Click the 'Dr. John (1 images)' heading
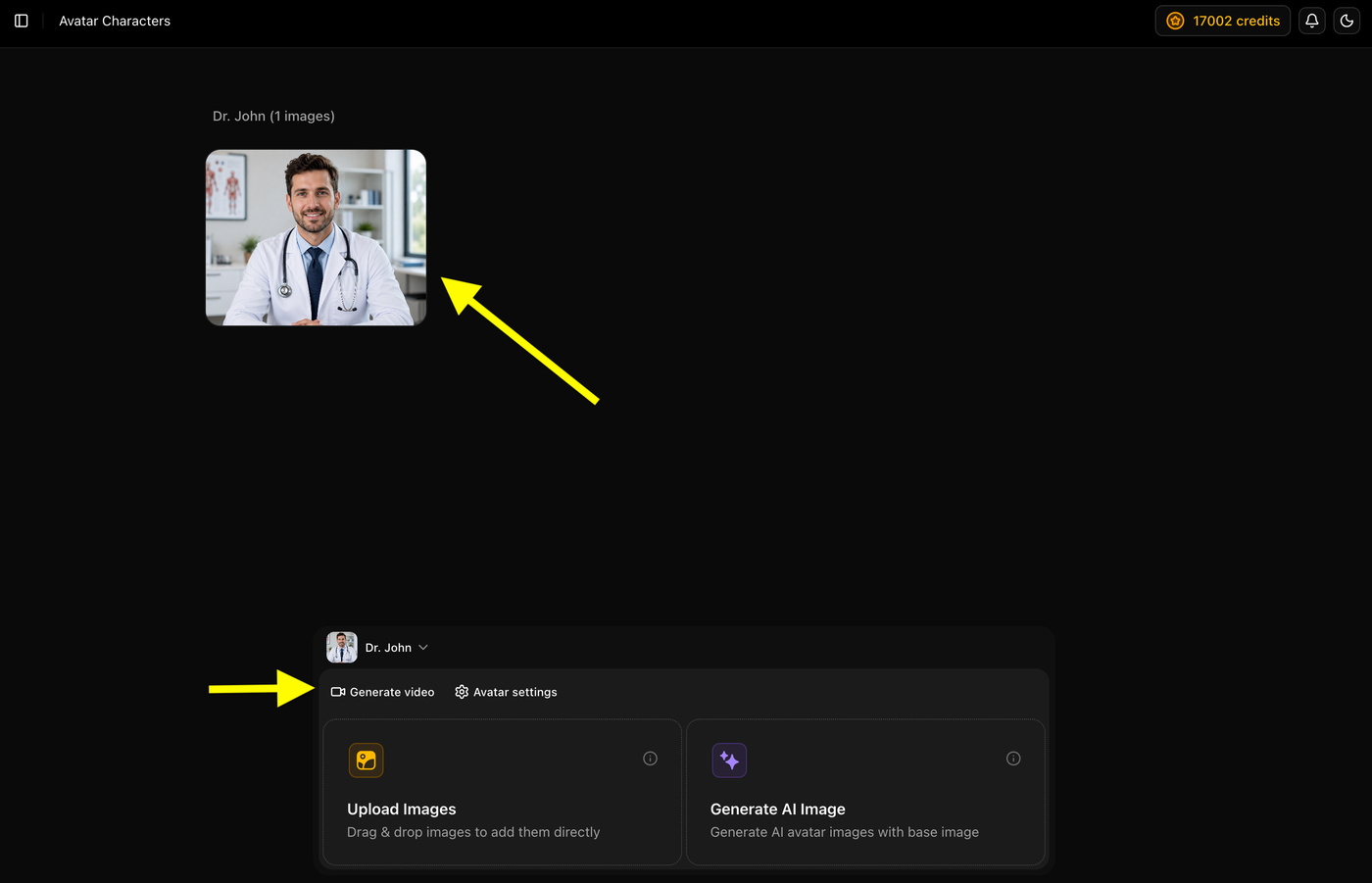This screenshot has height=883, width=1372. tap(273, 116)
